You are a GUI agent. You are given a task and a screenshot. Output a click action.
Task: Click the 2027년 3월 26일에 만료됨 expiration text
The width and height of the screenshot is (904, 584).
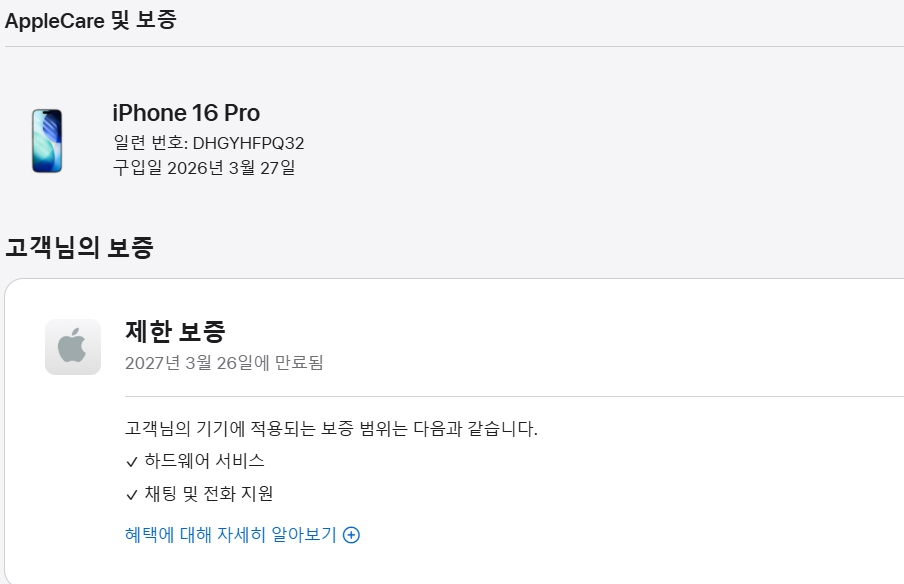(224, 362)
